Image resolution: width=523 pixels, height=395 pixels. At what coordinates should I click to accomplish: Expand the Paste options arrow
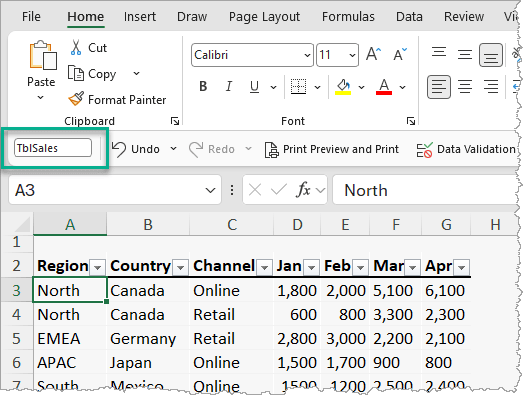[x=40, y=97]
